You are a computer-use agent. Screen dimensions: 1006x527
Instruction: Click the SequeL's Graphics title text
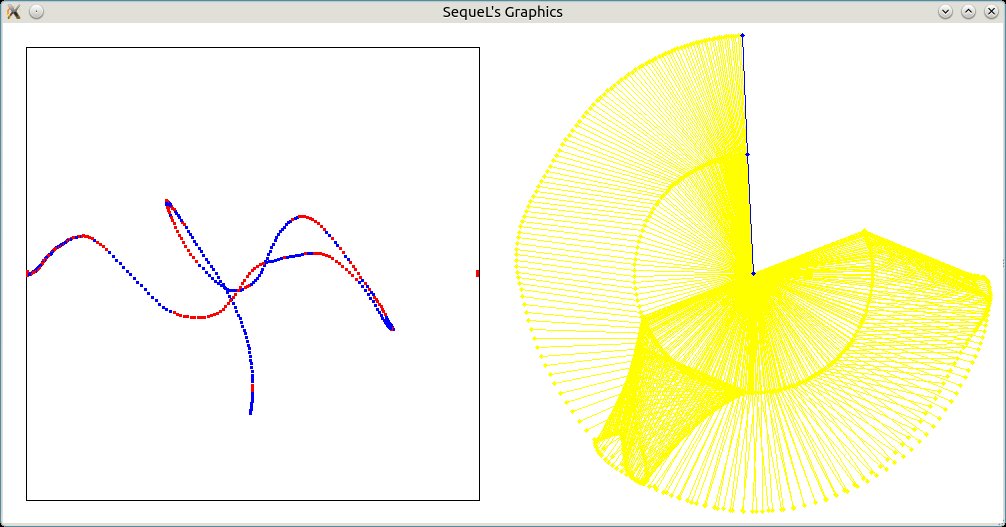[x=502, y=12]
